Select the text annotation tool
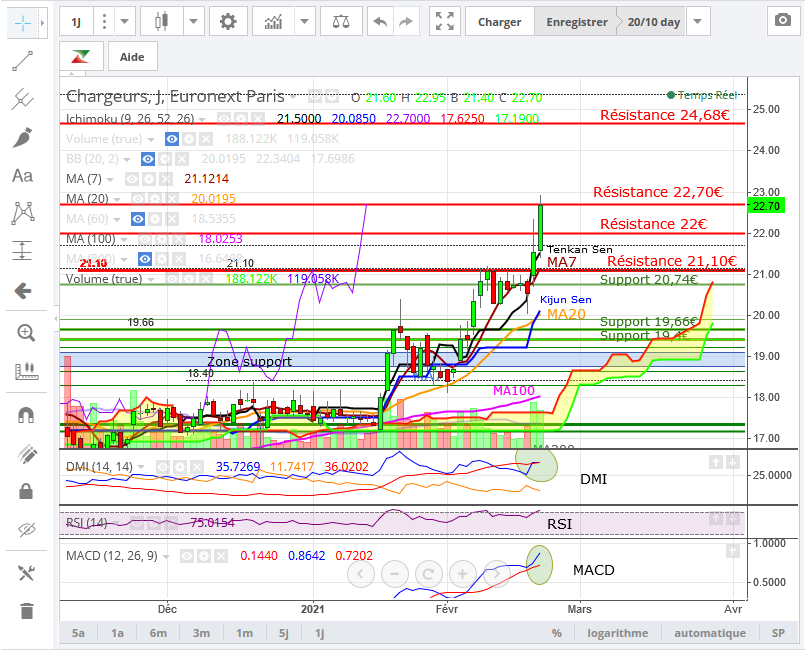The image size is (805, 650). coord(23,176)
